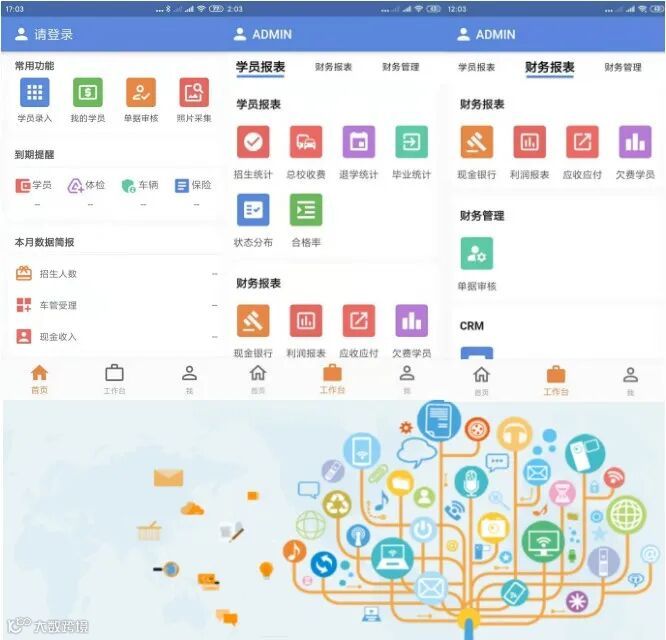Tap the partially visible CRM icon
Image resolution: width=666 pixels, height=640 pixels.
coord(477,353)
